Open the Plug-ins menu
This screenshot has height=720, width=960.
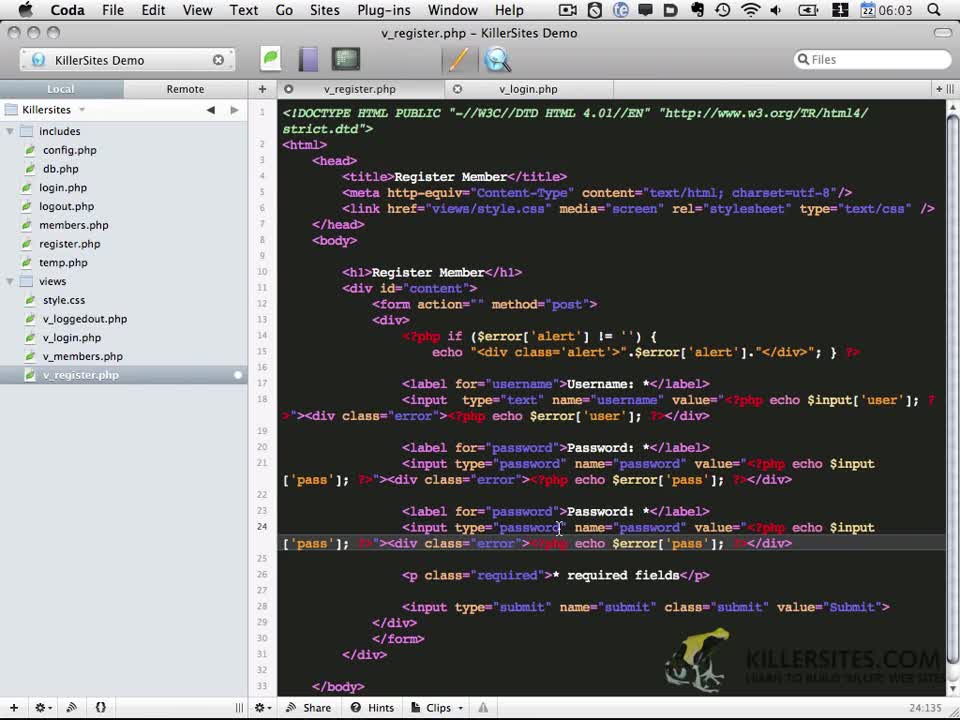(384, 10)
